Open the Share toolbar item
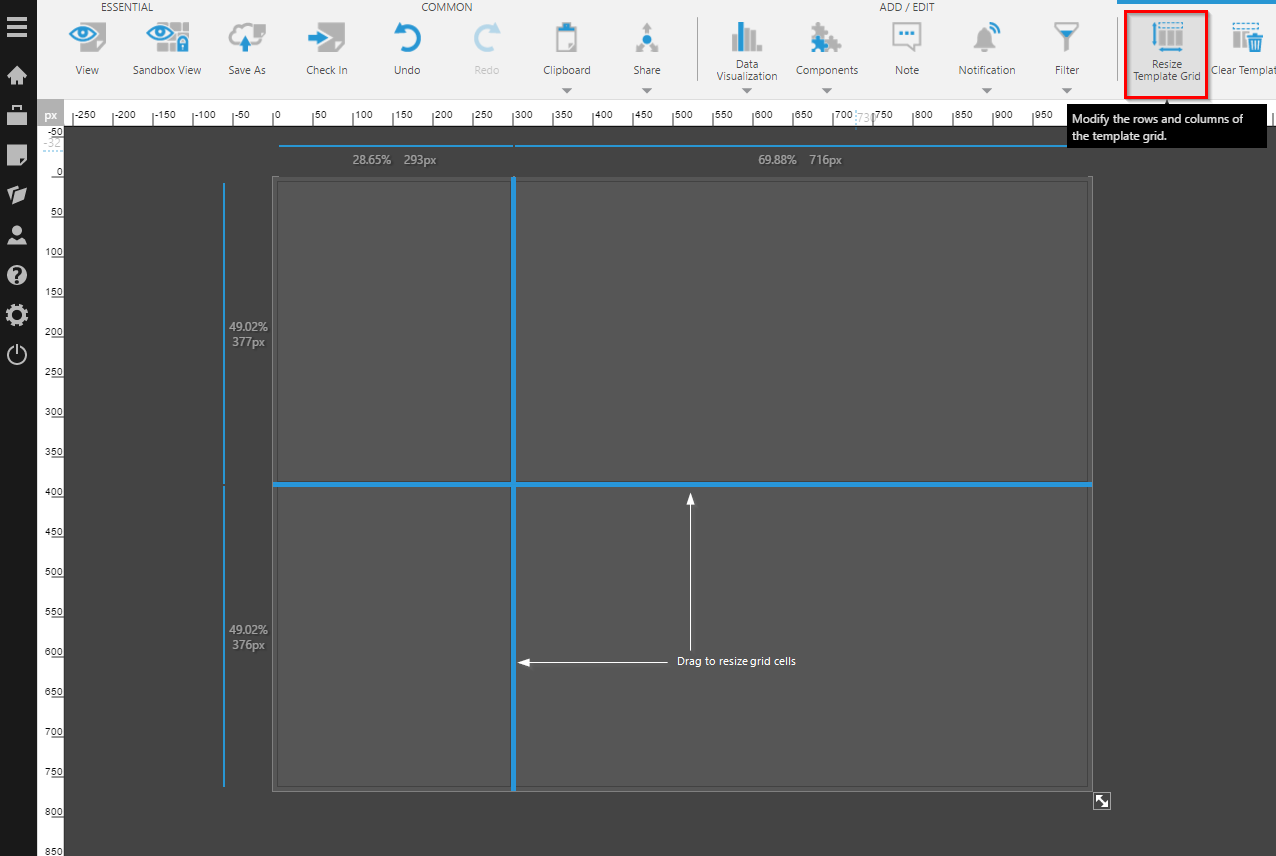 [647, 49]
